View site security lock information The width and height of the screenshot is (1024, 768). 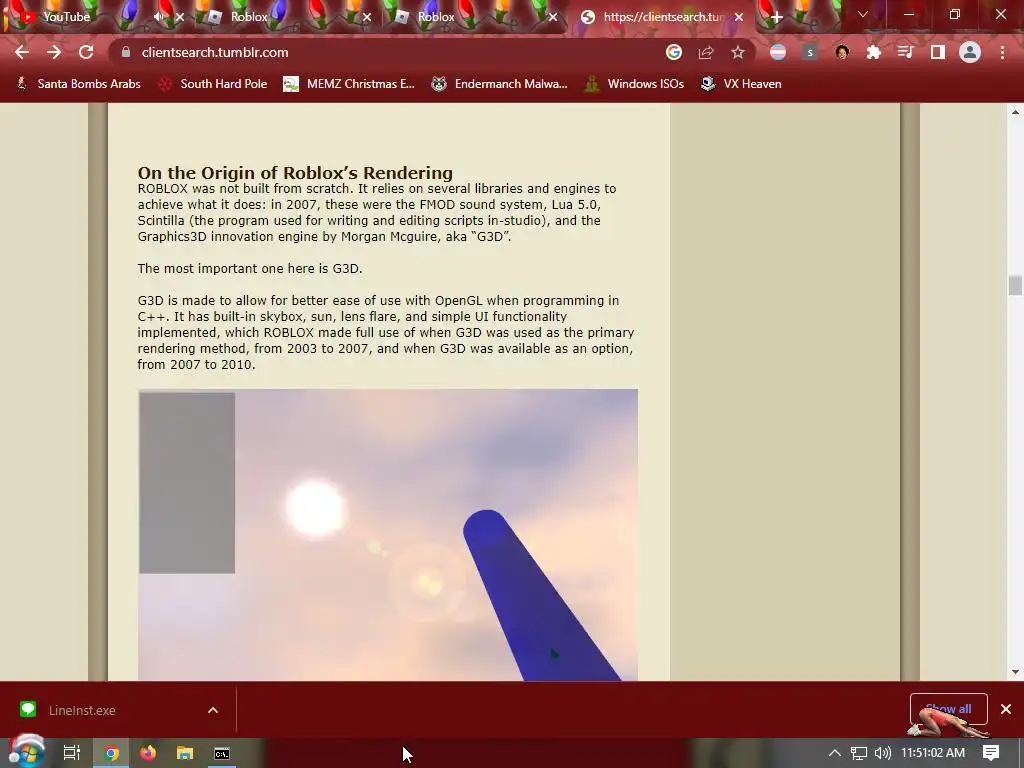[x=127, y=52]
